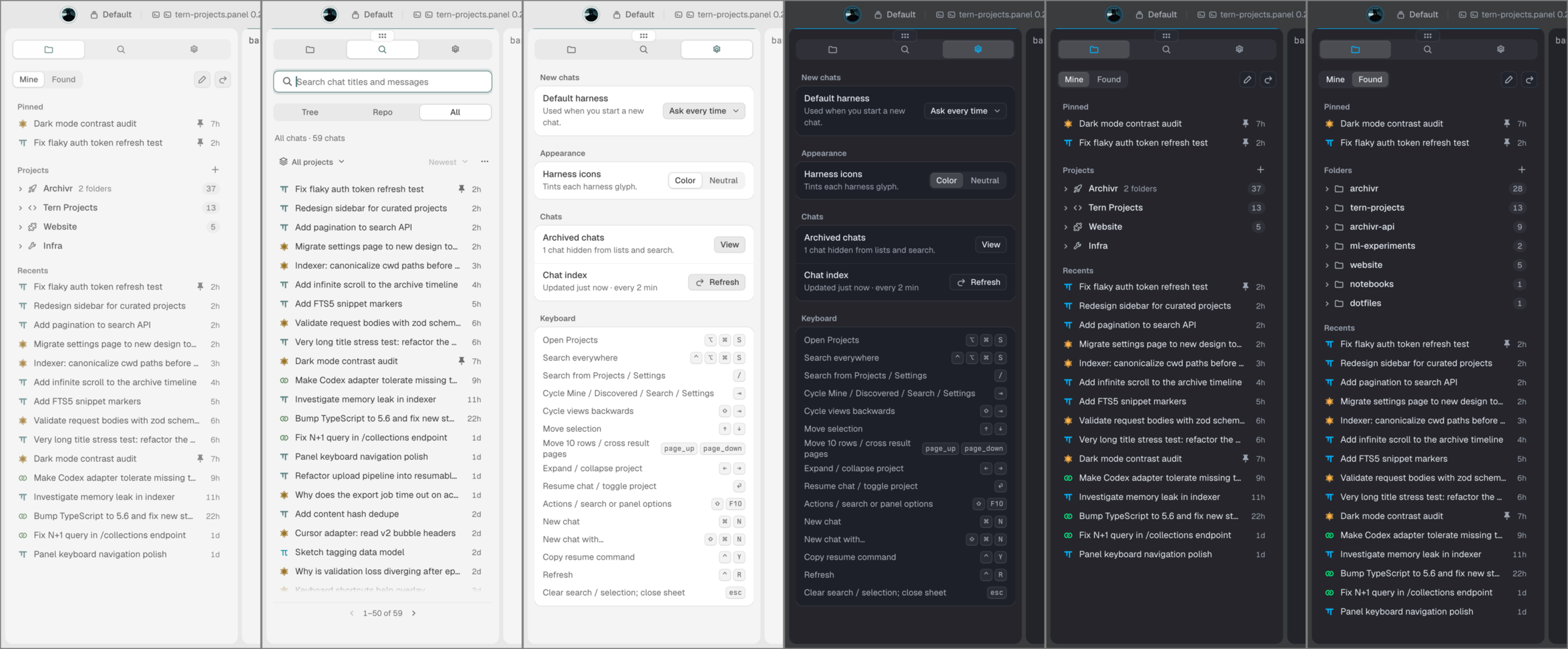Click Refresh for Chat index in the dark settings panel
Screen dimensions: 1568x649
(978, 282)
